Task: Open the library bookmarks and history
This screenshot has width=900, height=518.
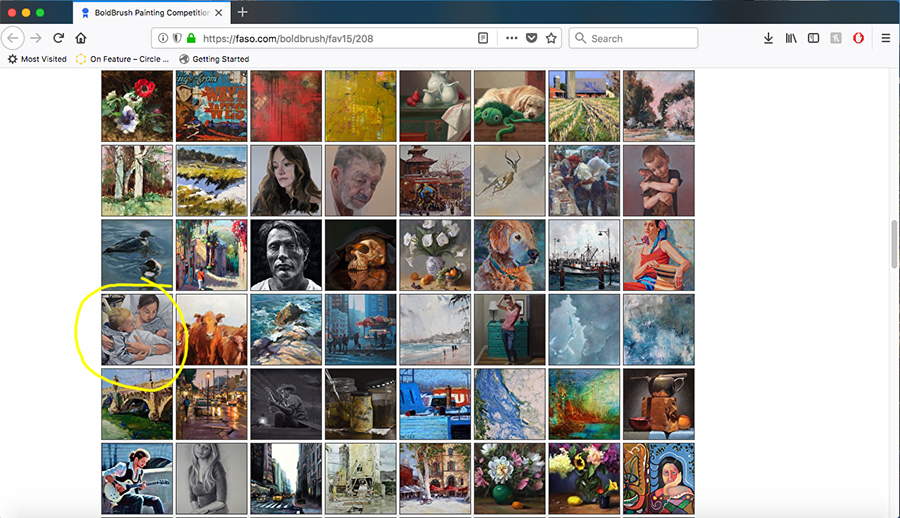Action: (791, 38)
